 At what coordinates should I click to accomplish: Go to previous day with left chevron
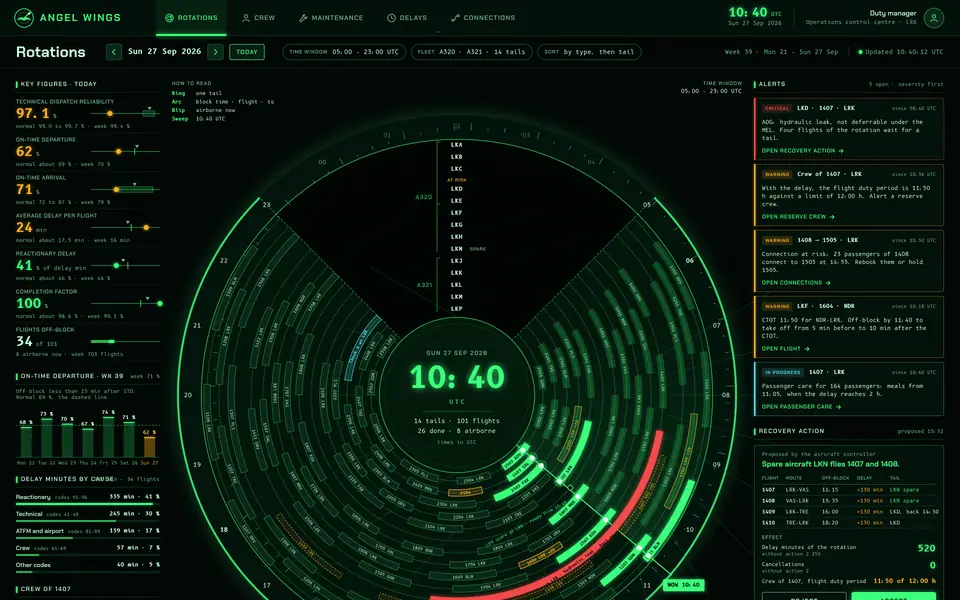pyautogui.click(x=114, y=52)
